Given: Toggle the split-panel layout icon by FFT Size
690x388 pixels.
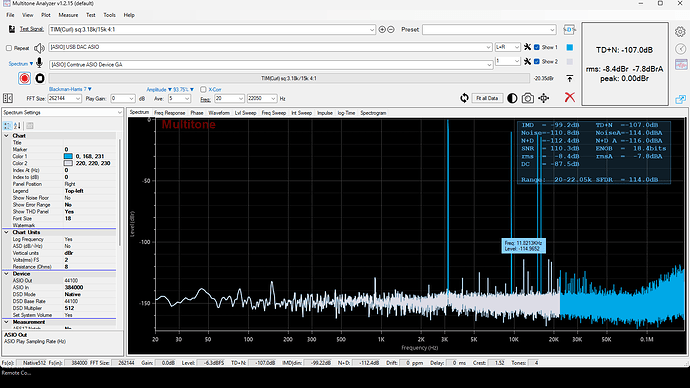Looking at the screenshot, I should point(8,98).
